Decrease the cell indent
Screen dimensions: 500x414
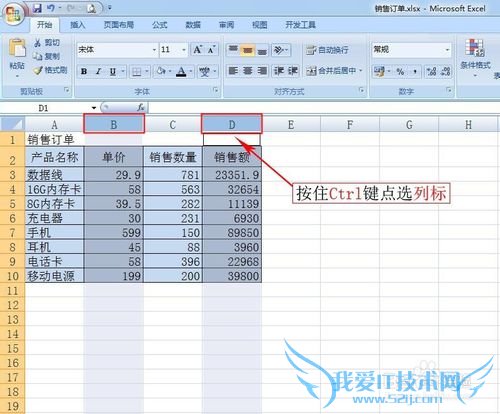coord(279,71)
